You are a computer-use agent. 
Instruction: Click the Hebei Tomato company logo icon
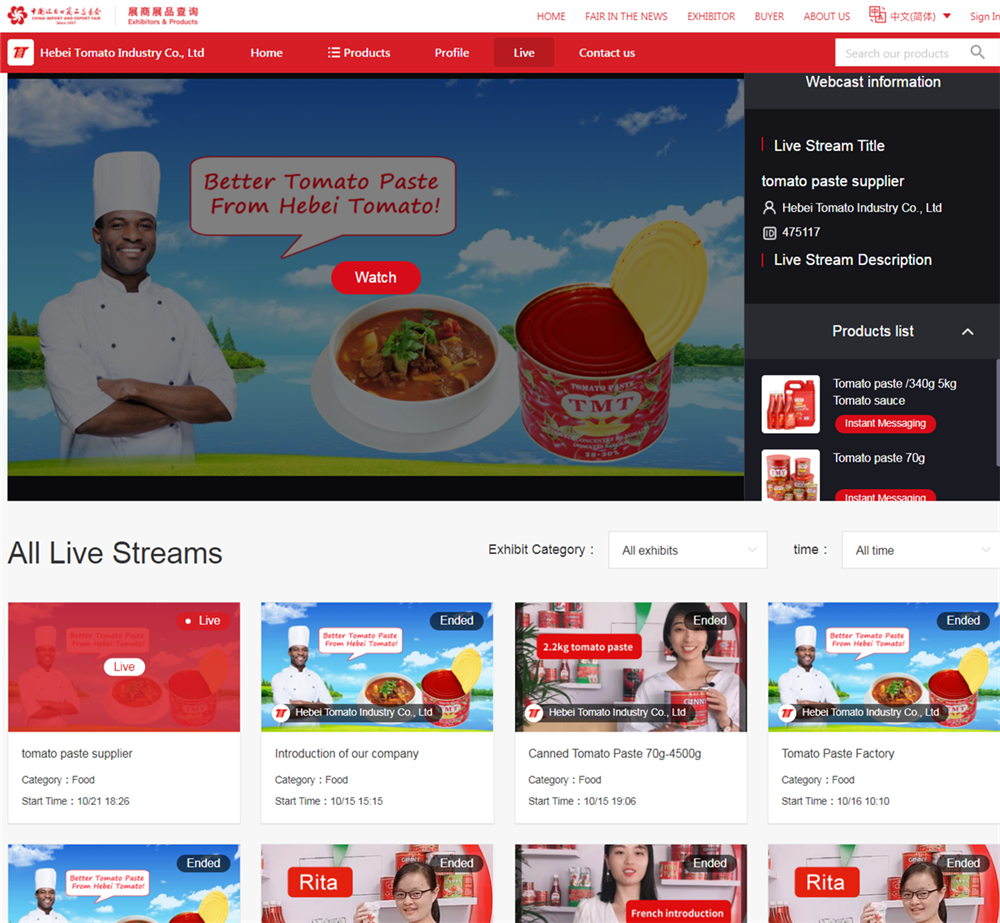(20, 52)
